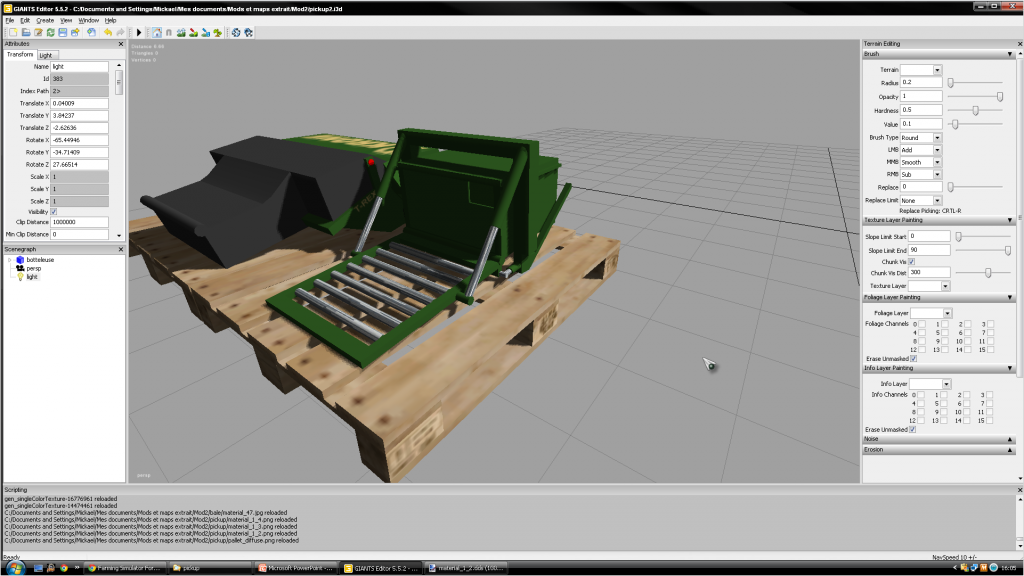Switch to the Light tab
Image resolution: width=1024 pixels, height=576 pixels.
pyautogui.click(x=46, y=55)
